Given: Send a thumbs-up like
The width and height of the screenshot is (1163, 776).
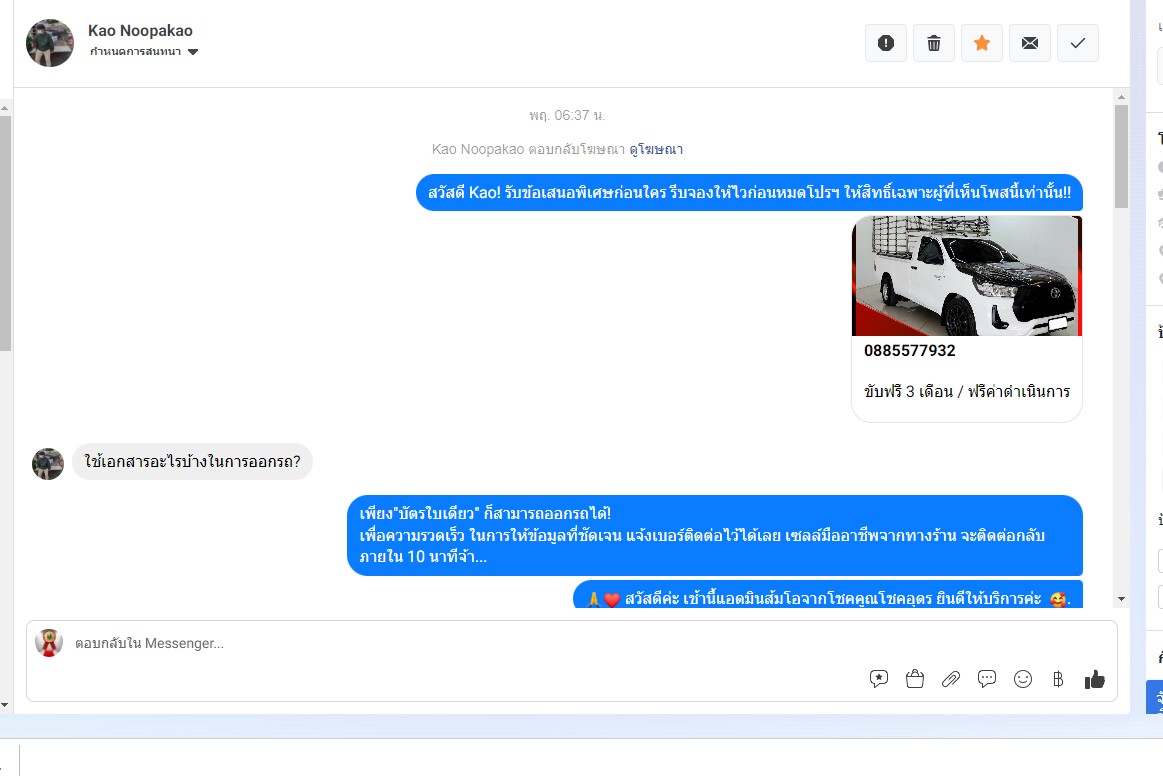Looking at the screenshot, I should click(1095, 679).
